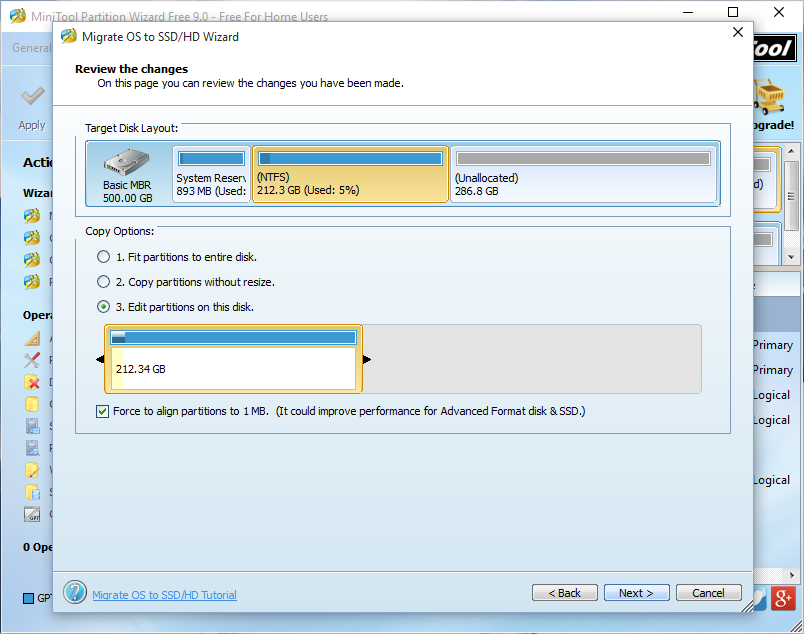Screen dimensions: 804x634
Task: Select the System Reserved 893 MB partition
Action: pyautogui.click(x=211, y=174)
